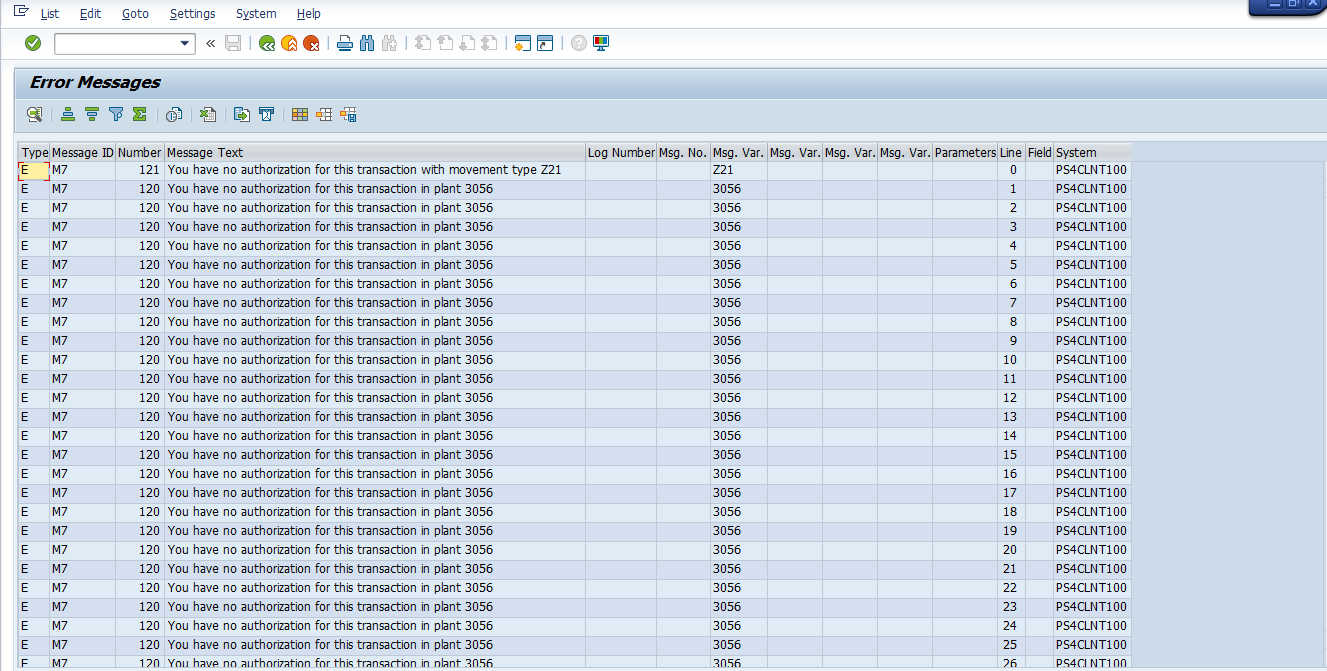Click the Message Text column header
1327x671 pixels.
[x=374, y=152]
